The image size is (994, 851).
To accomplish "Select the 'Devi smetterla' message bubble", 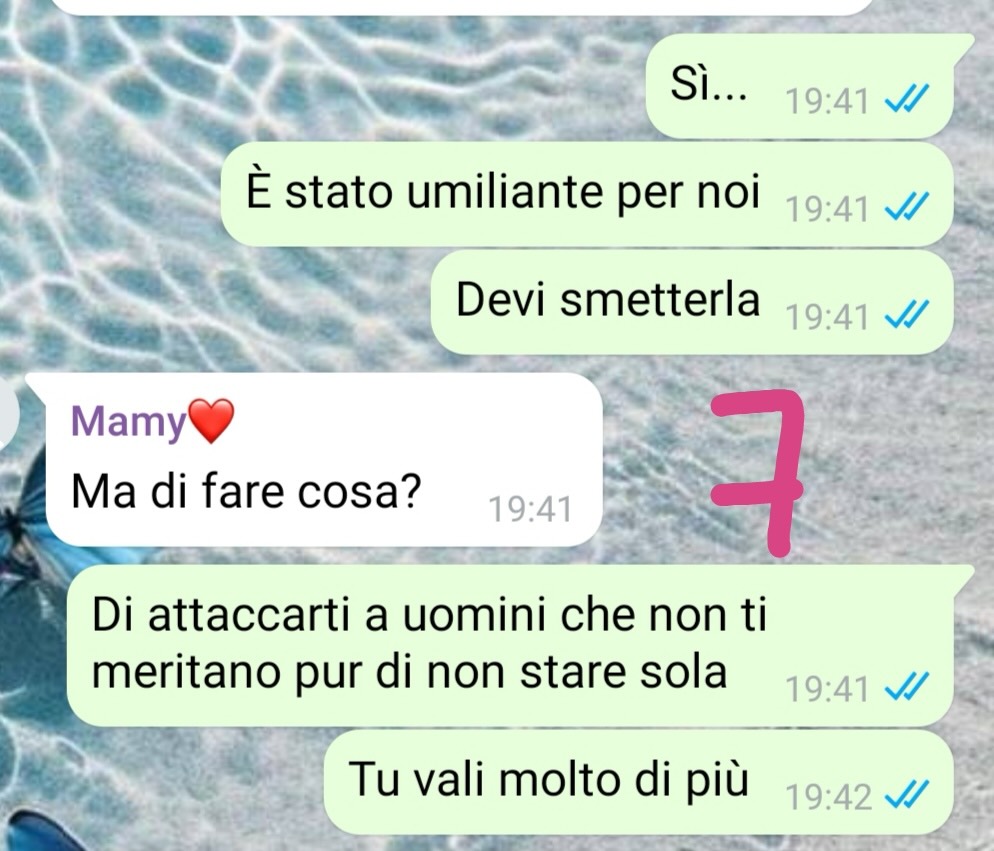I will pos(692,302).
